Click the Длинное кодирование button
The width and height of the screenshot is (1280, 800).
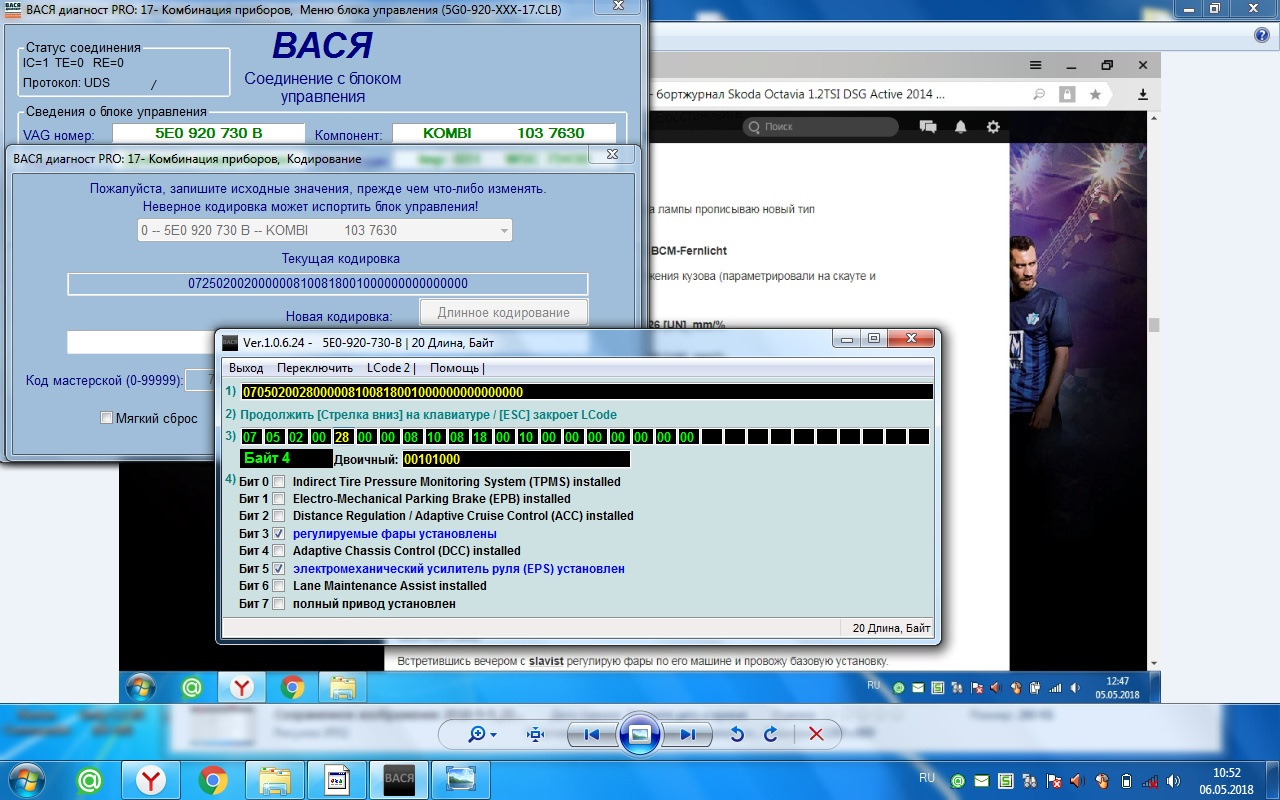point(504,313)
